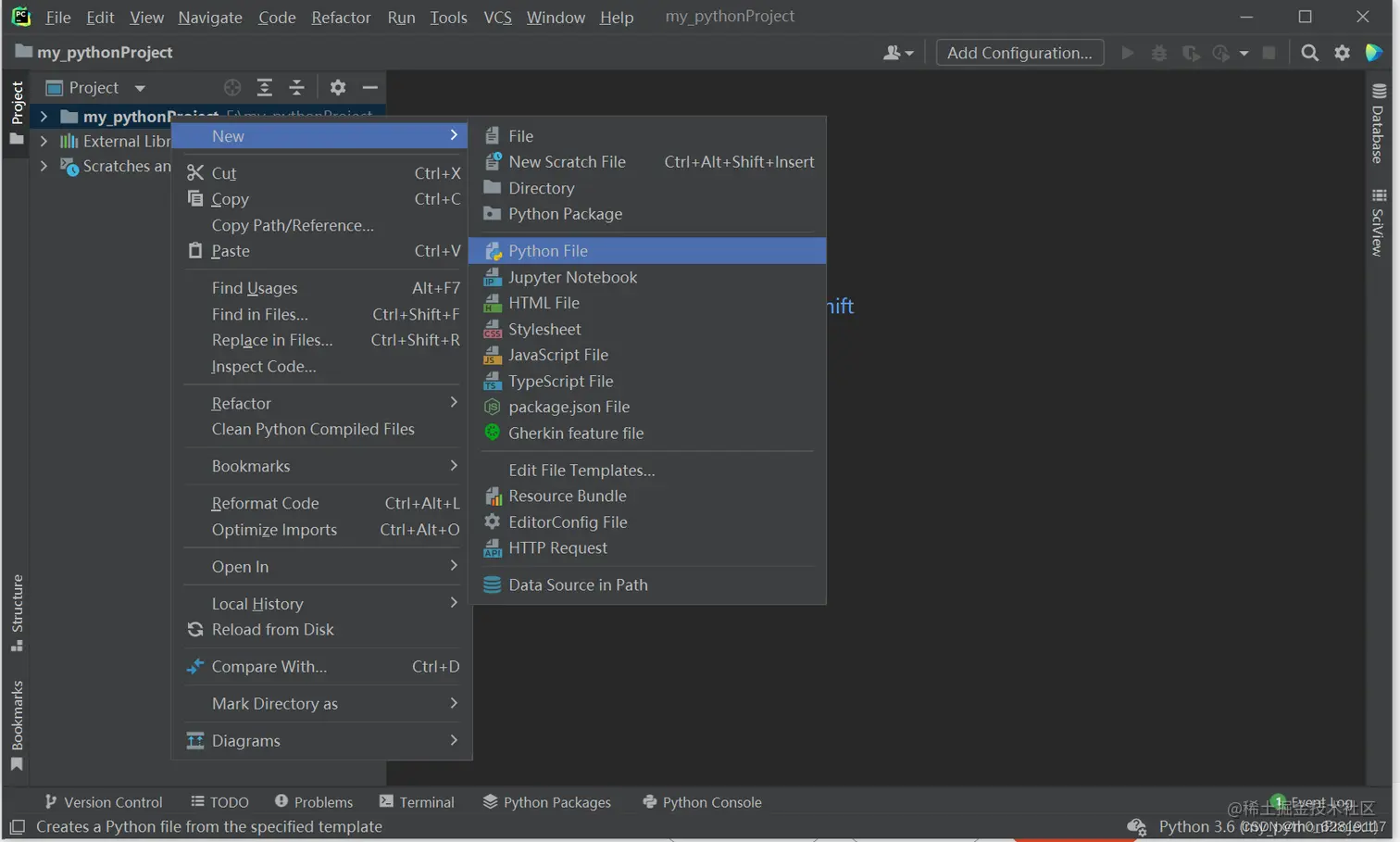The width and height of the screenshot is (1400, 842).
Task: Open the SciView side panel
Action: 1378,223
